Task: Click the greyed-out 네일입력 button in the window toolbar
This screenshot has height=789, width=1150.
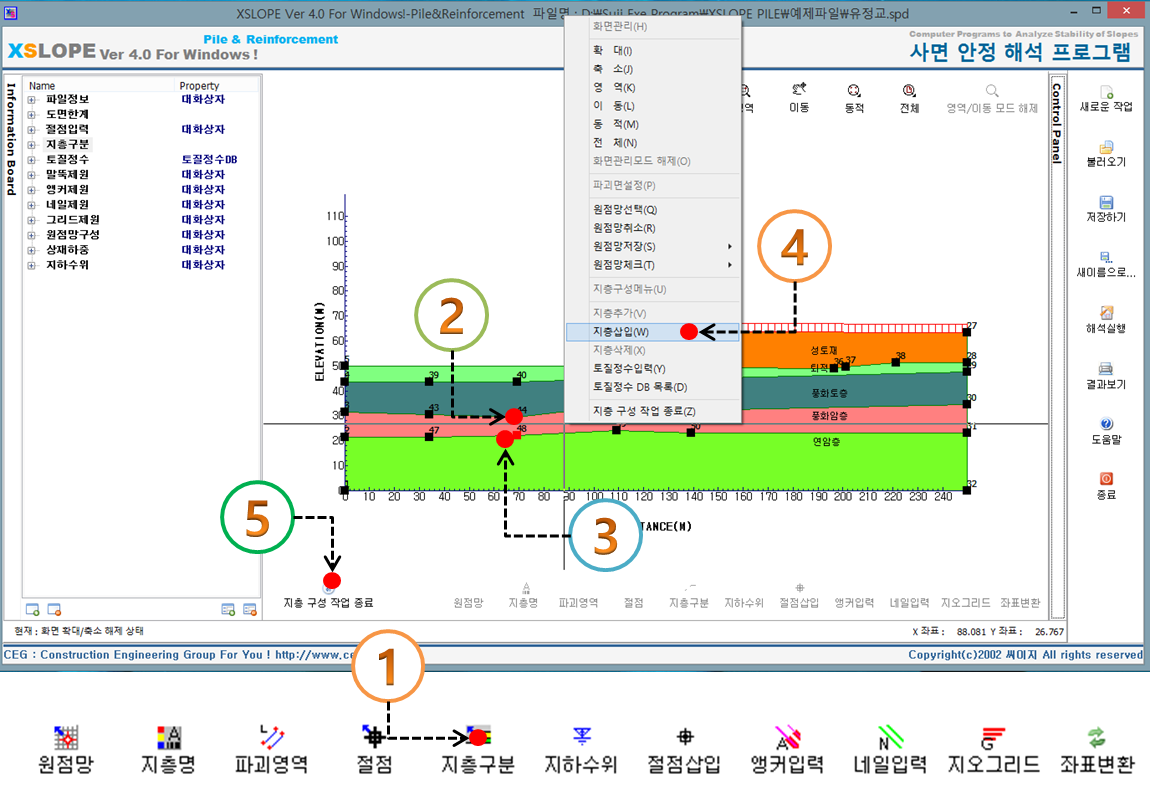Action: pos(909,603)
